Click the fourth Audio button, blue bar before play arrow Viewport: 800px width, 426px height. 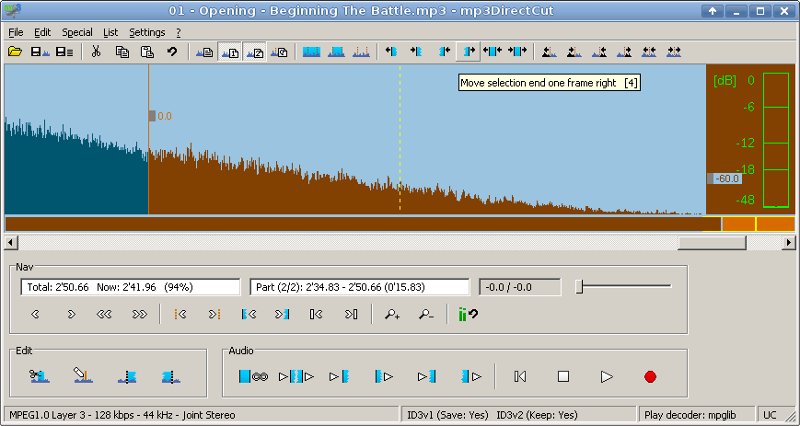click(384, 377)
